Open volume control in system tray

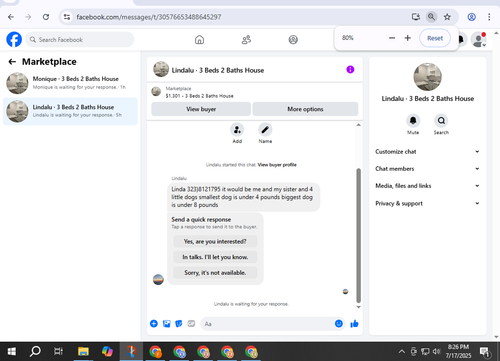pos(436,351)
